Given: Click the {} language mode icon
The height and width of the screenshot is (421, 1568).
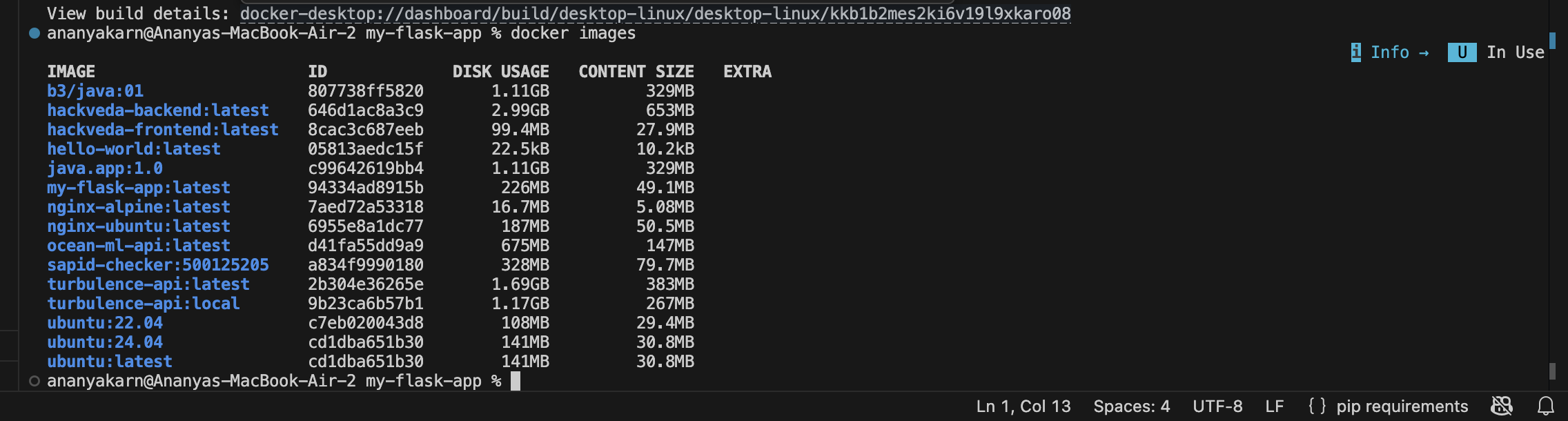Looking at the screenshot, I should (1317, 406).
